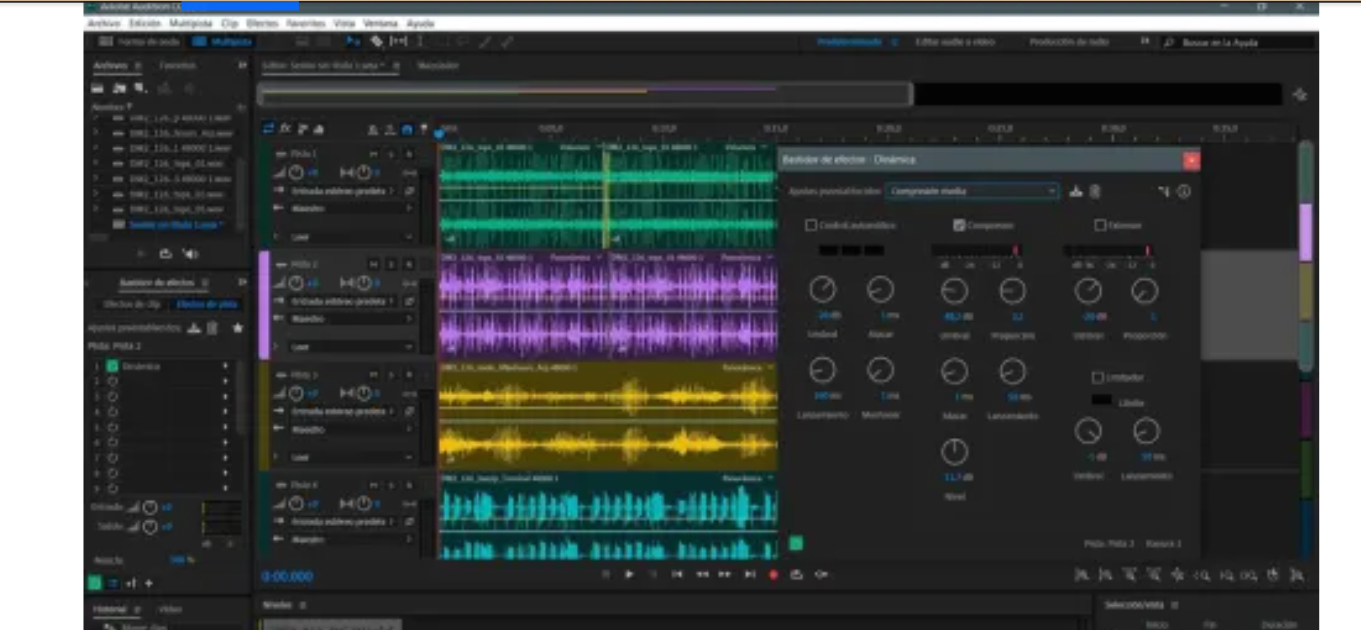The width and height of the screenshot is (1361, 630).
Task: Click Pista 1 pan knob
Action: pyautogui.click(x=364, y=172)
